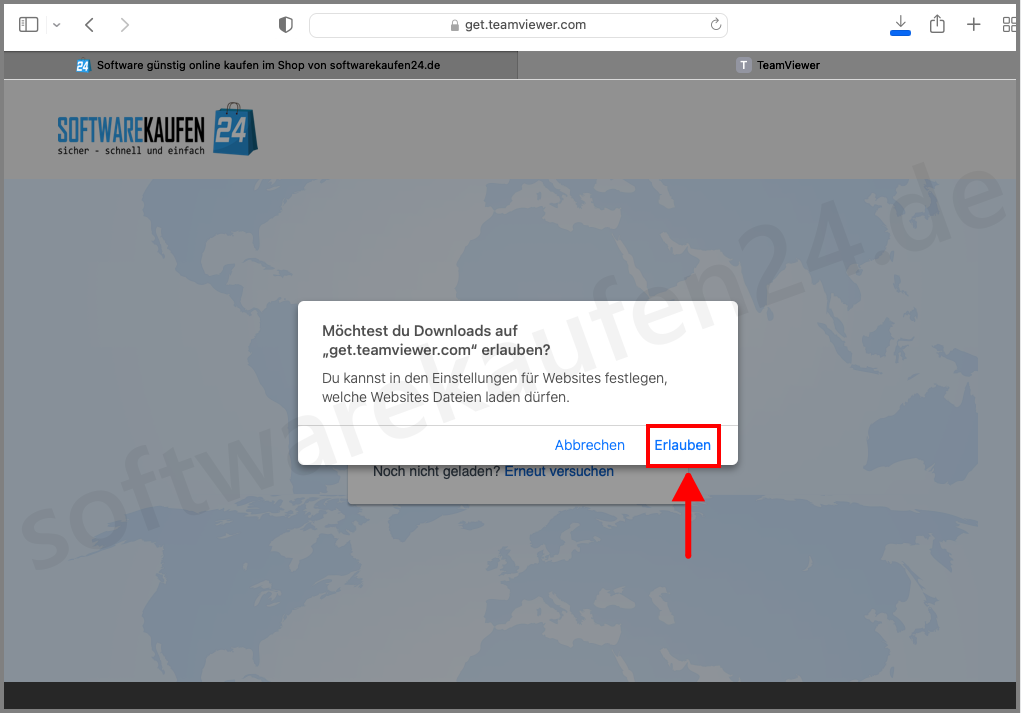Open the sidebar dropdown chevron
This screenshot has height=713, width=1021.
point(57,25)
